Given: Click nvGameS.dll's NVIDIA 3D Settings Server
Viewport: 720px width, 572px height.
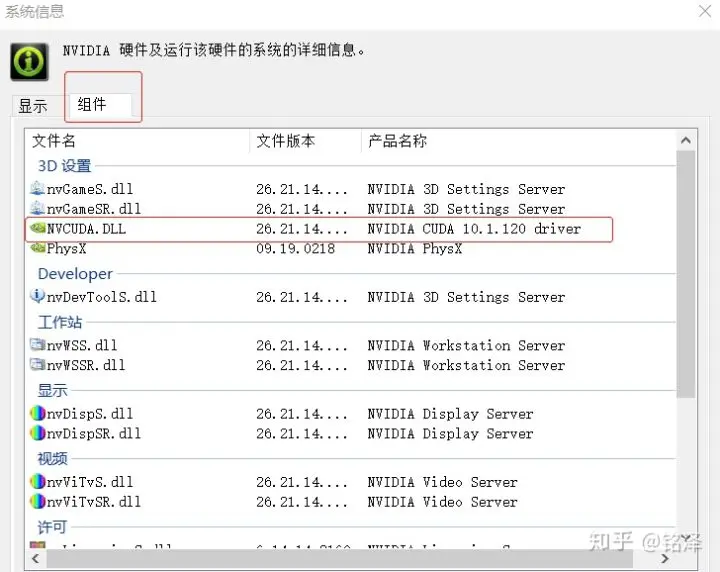Looking at the screenshot, I should click(466, 189).
